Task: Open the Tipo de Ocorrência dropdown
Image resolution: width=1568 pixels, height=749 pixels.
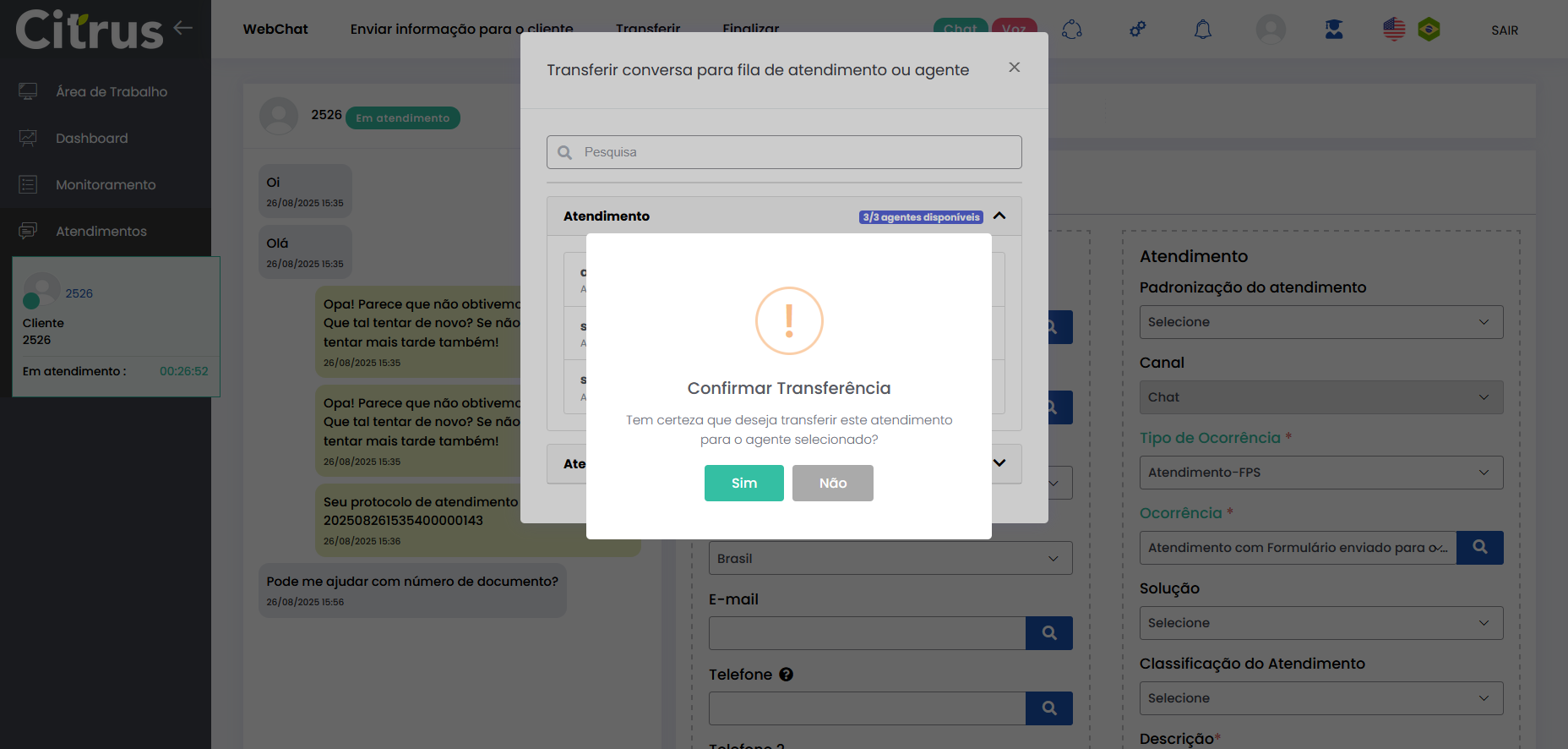Action: [x=1320, y=473]
